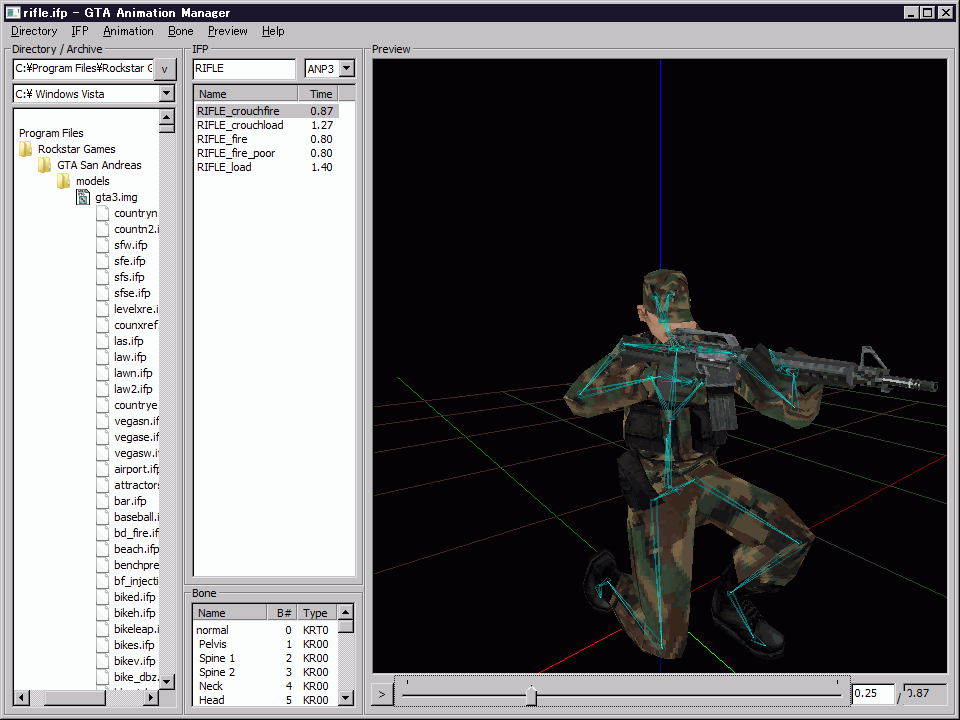Viewport: 960px width, 720px height.
Task: Open the ANP3 format dropdown
Action: 346,69
